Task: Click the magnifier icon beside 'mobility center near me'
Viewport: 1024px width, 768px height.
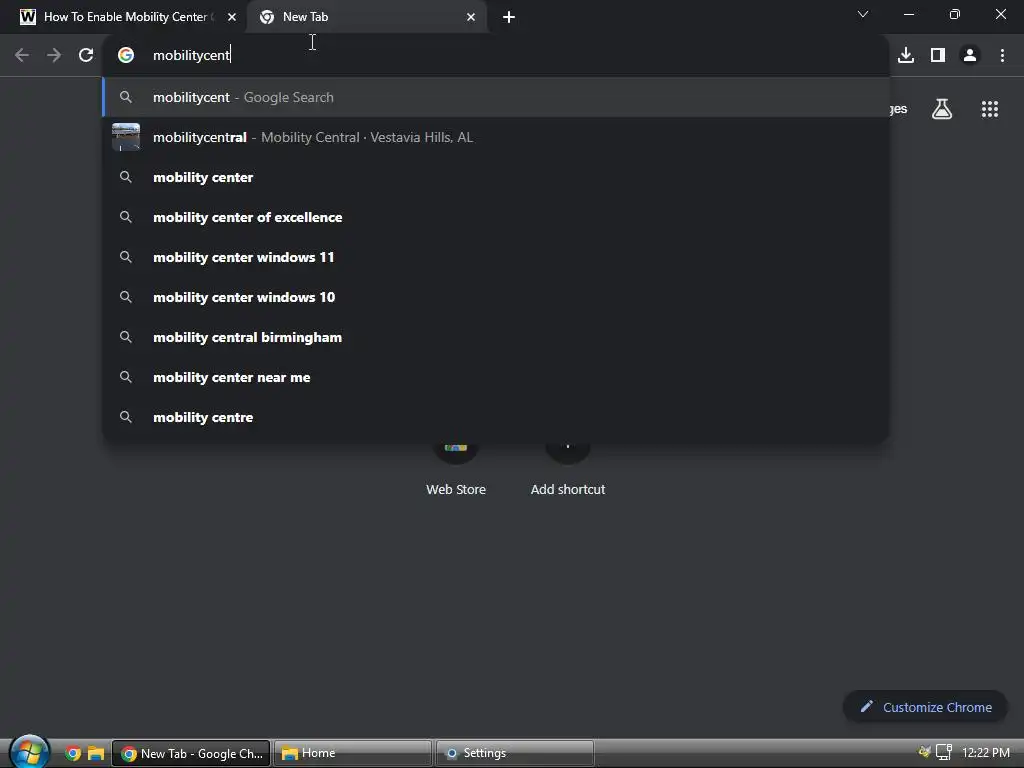Action: (x=126, y=377)
